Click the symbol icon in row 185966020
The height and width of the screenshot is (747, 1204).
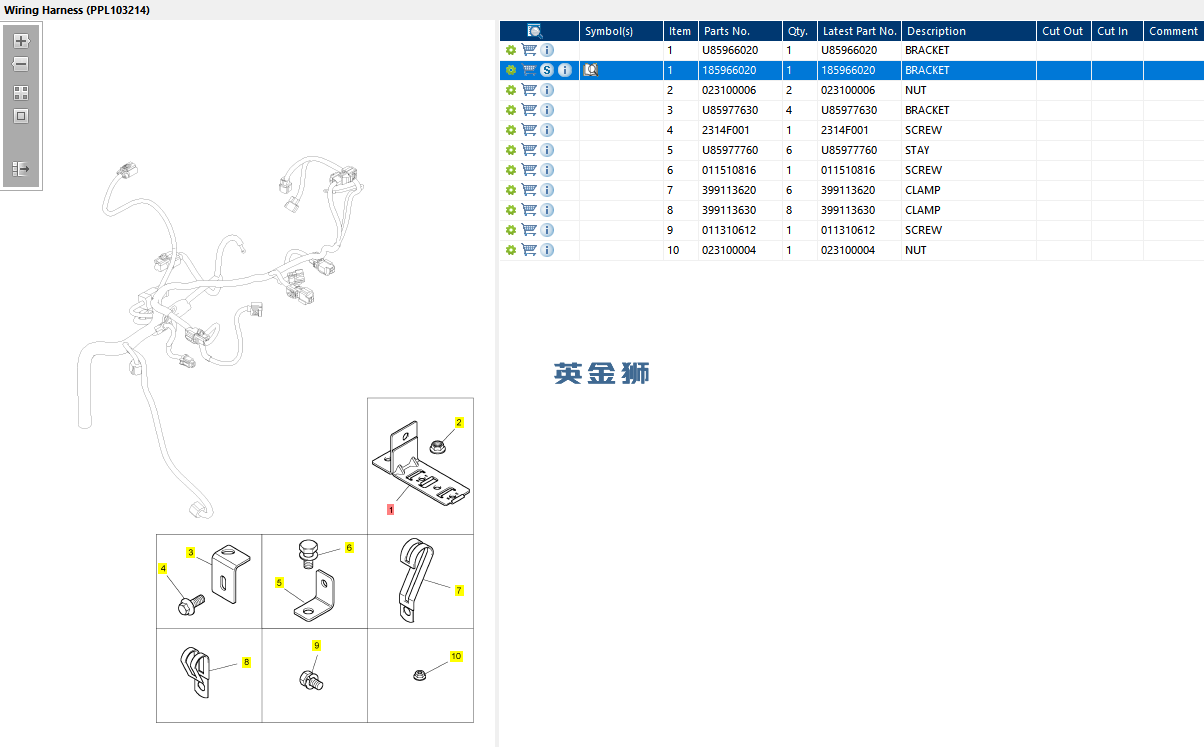[590, 70]
